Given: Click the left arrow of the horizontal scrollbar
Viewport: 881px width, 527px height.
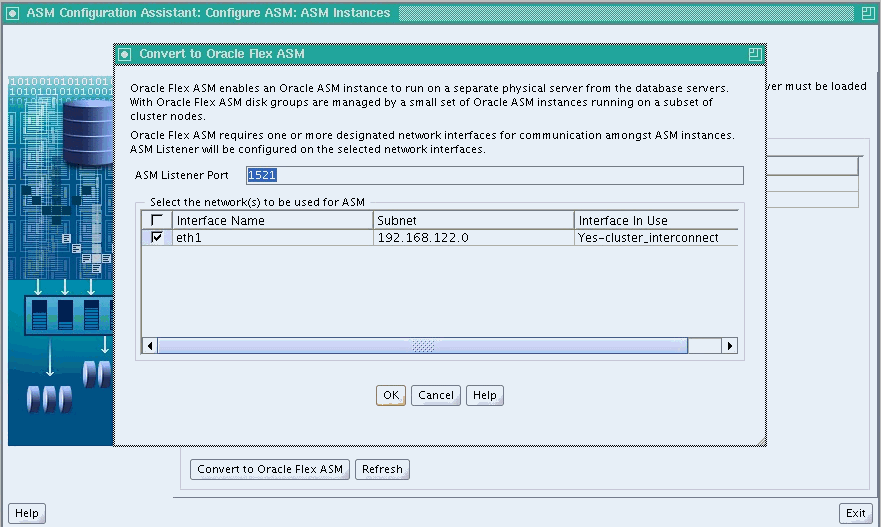Looking at the screenshot, I should [149, 346].
